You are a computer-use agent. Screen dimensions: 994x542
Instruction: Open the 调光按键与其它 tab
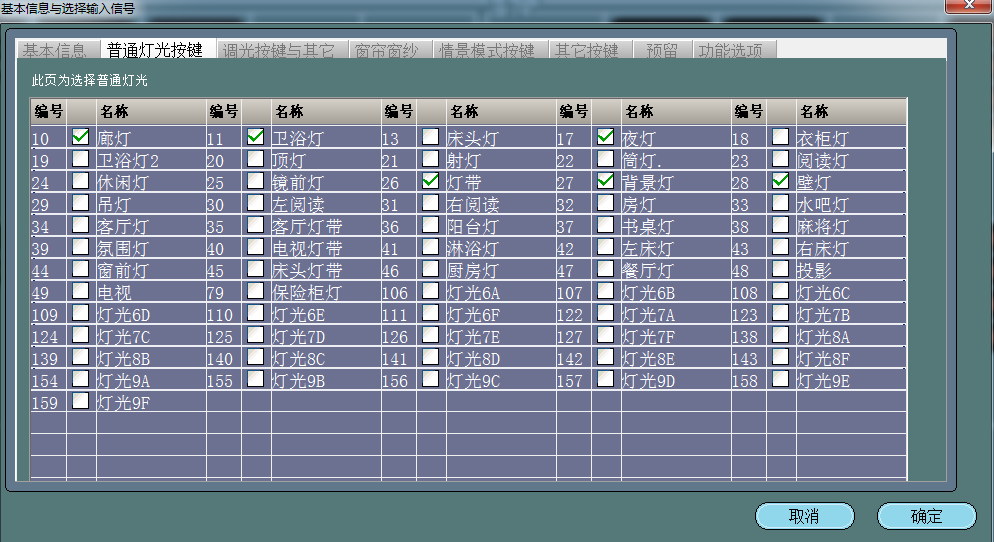(281, 50)
